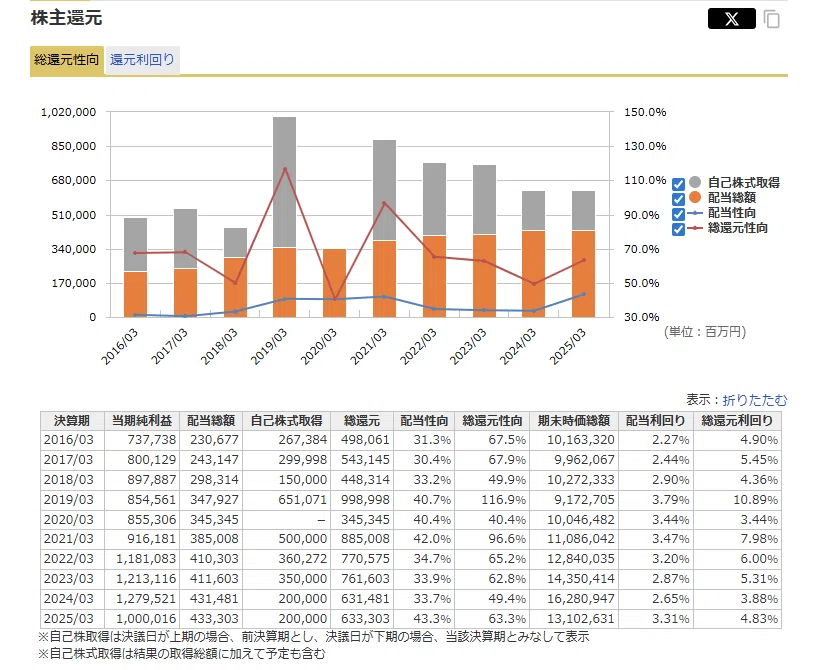Click the 自己株式取得 table column header

click(286, 421)
